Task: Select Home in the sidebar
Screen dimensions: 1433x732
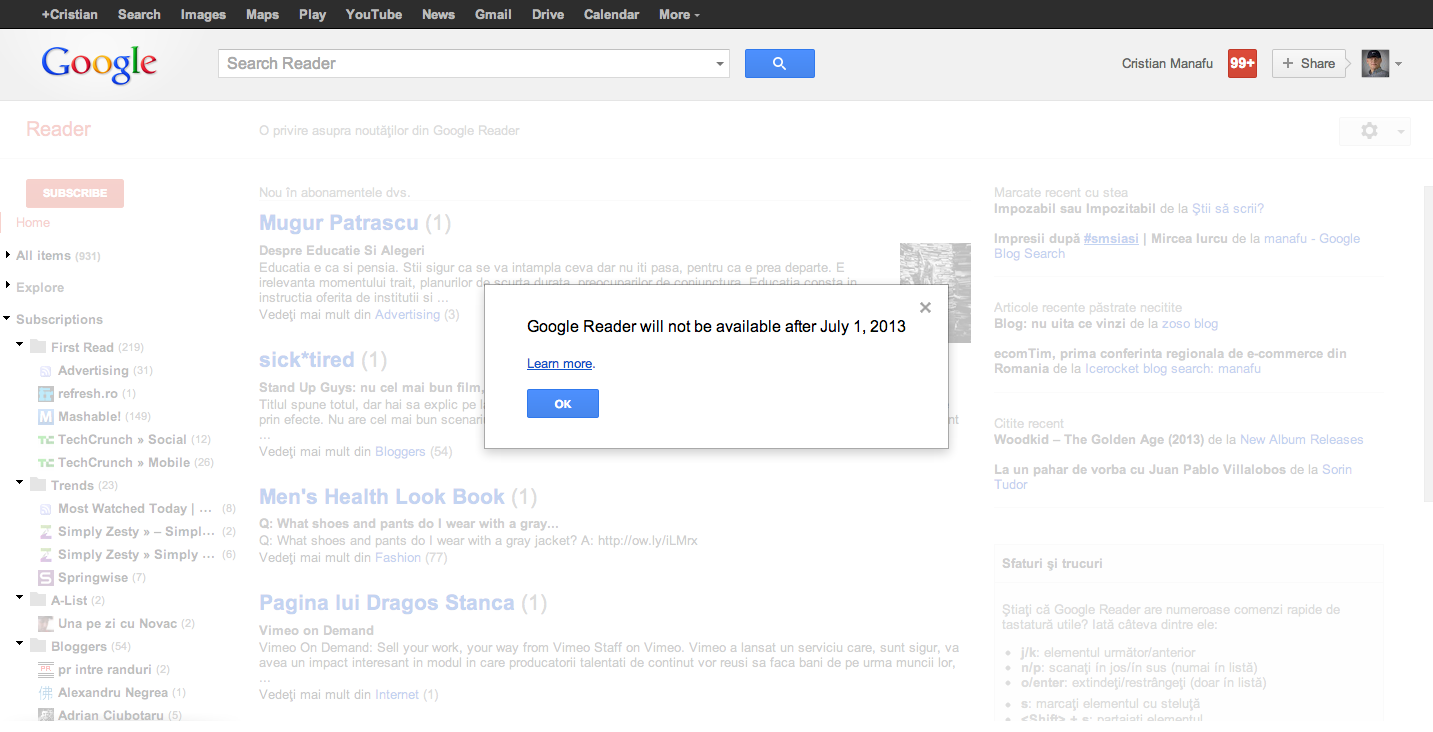Action: tap(33, 222)
